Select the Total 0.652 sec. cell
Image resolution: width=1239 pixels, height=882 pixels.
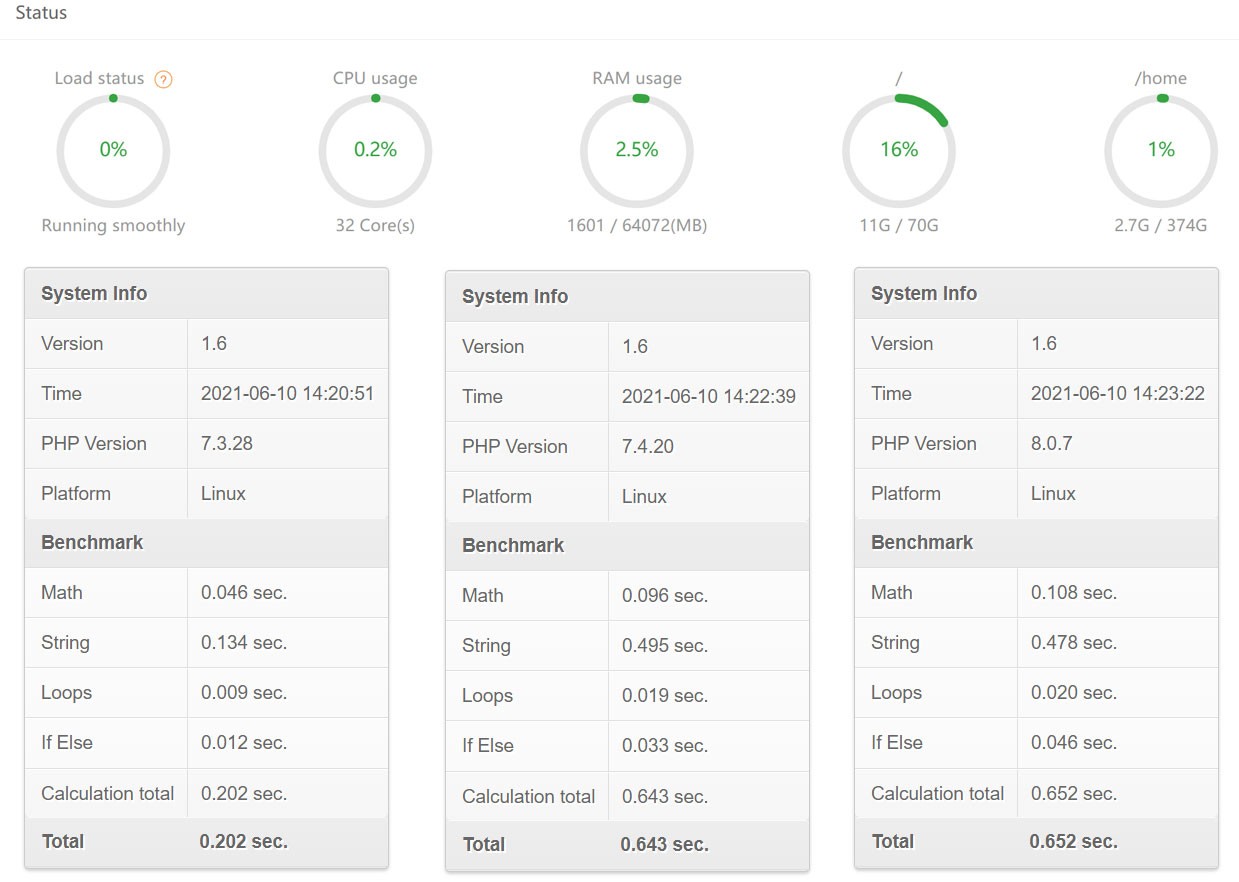[1074, 841]
